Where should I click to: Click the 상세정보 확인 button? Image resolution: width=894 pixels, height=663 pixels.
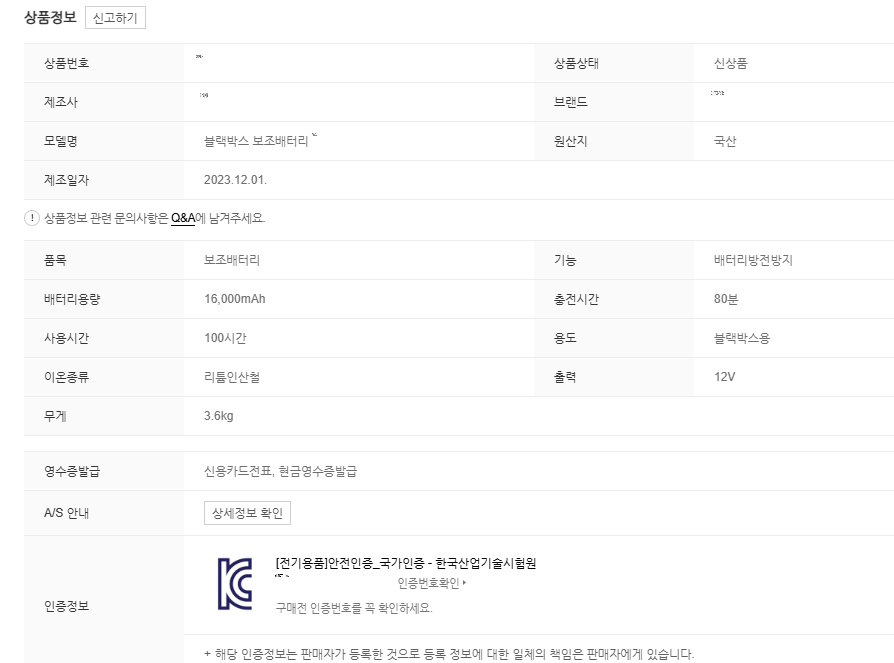tap(247, 513)
